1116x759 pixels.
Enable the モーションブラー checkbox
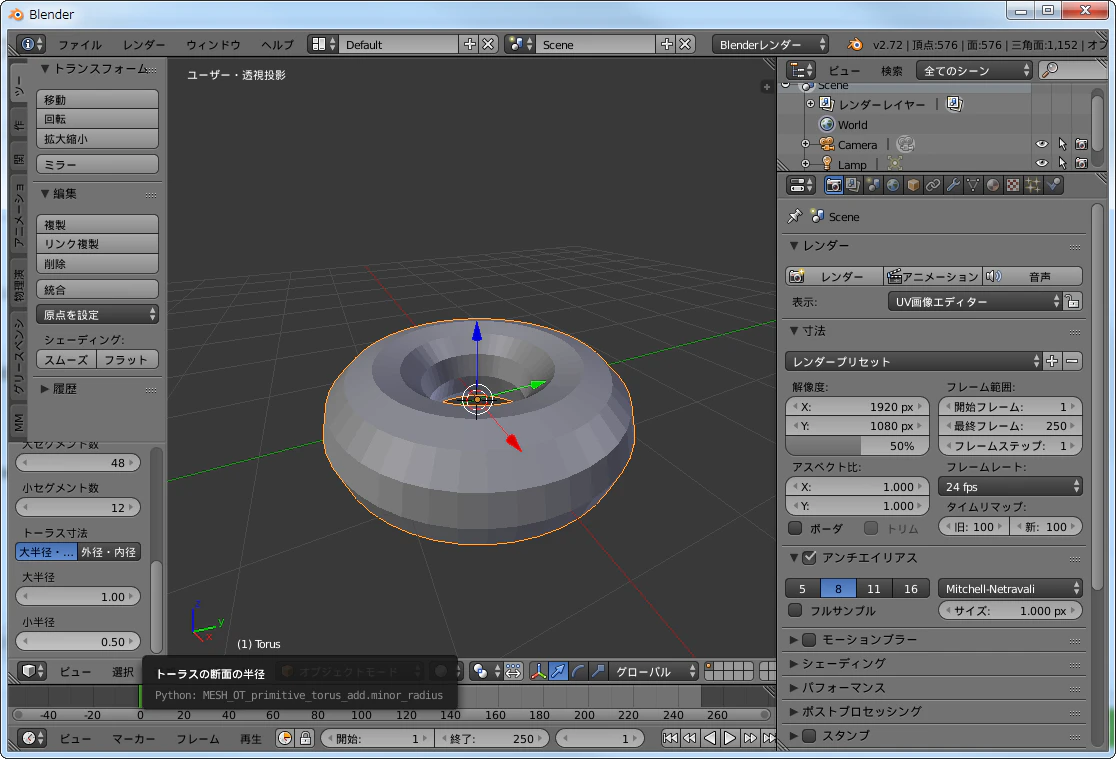pyautogui.click(x=809, y=639)
